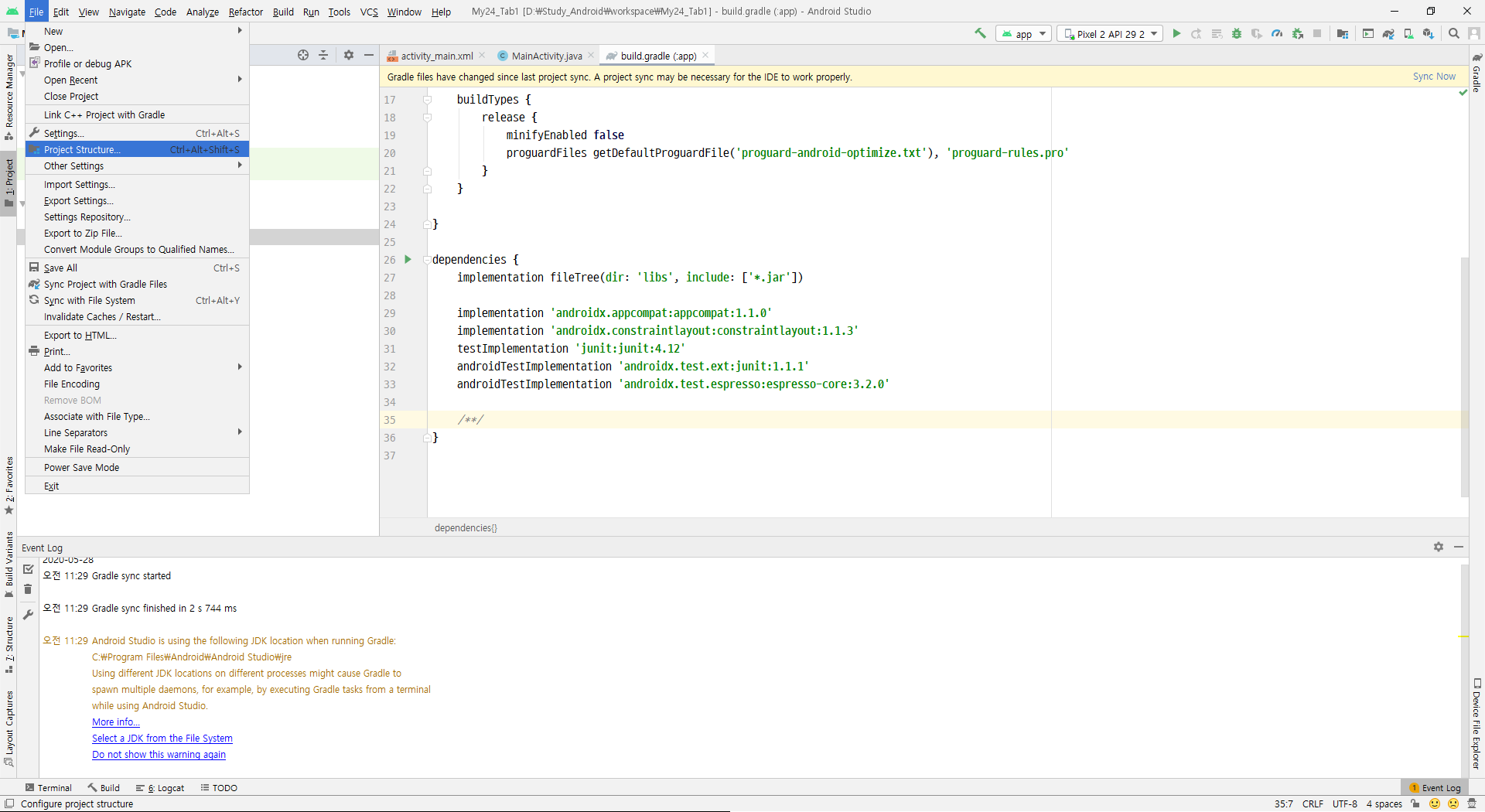This screenshot has height=812, width=1485.
Task: Open SDK Manager toolbar icon
Action: pyautogui.click(x=1429, y=33)
